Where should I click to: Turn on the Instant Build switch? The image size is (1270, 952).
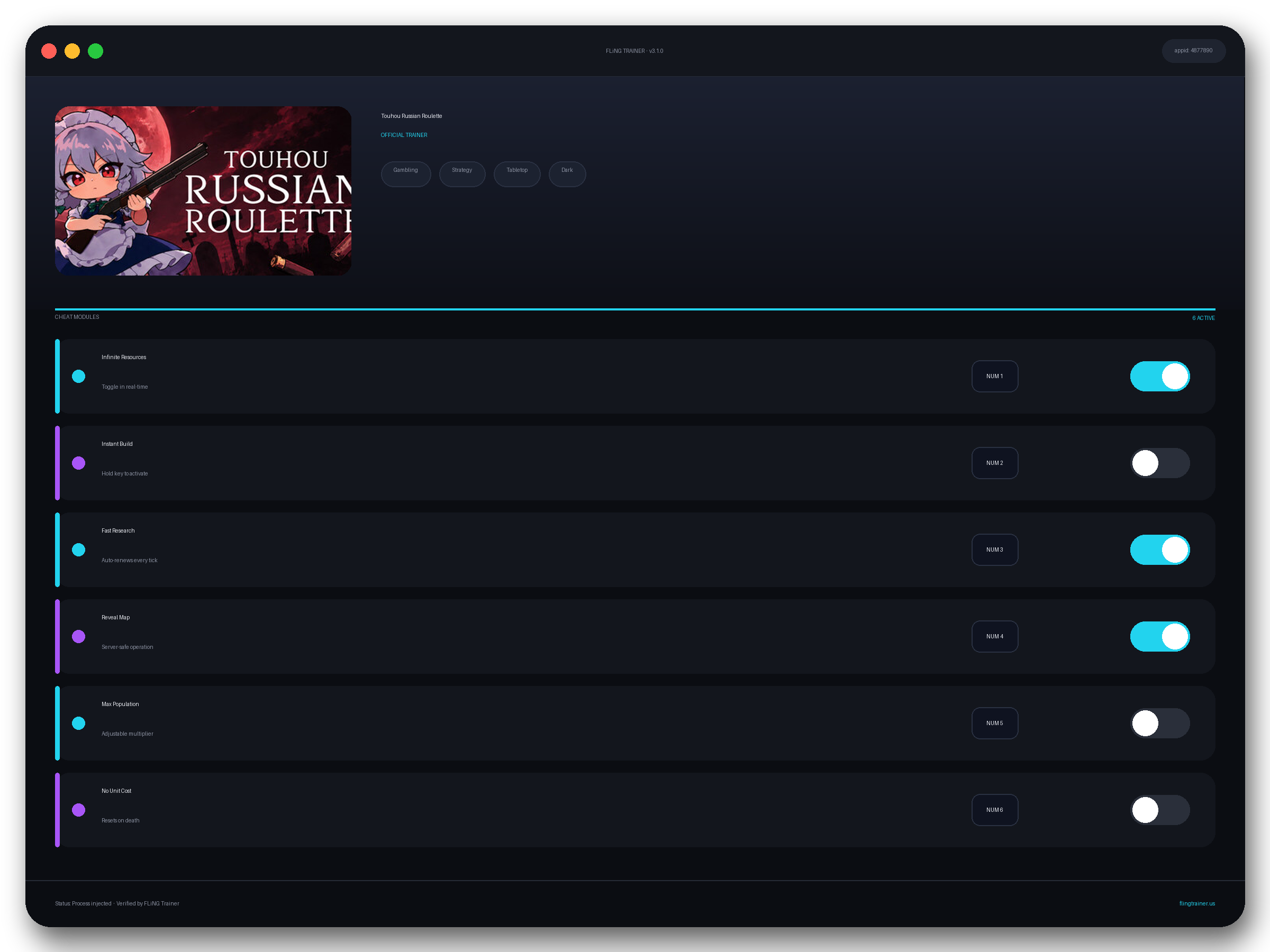1159,463
